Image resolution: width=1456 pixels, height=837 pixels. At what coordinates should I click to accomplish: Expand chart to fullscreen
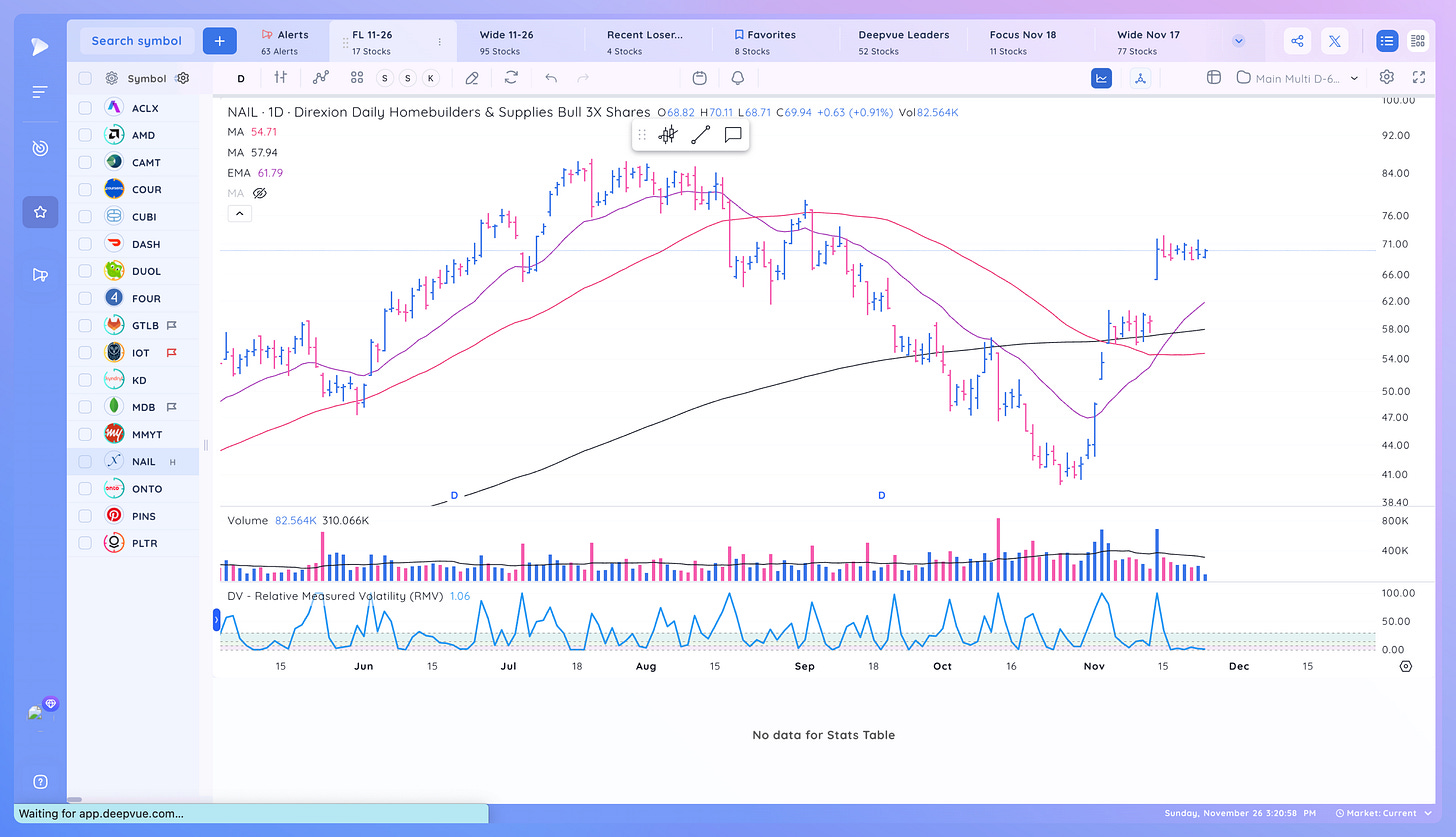[1418, 77]
